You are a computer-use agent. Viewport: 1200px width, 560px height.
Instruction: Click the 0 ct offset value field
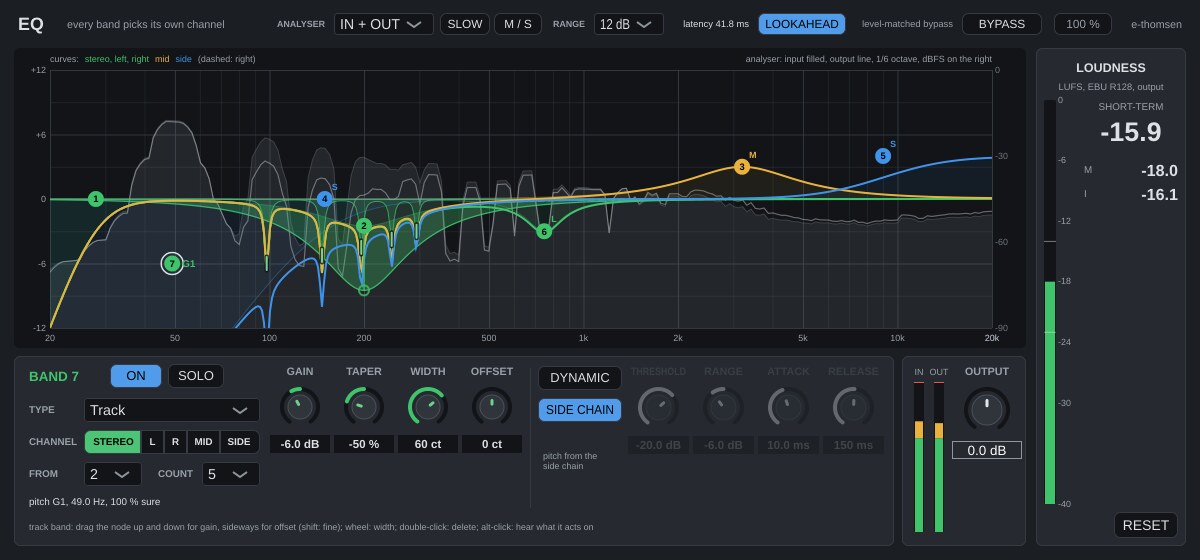[x=492, y=444]
